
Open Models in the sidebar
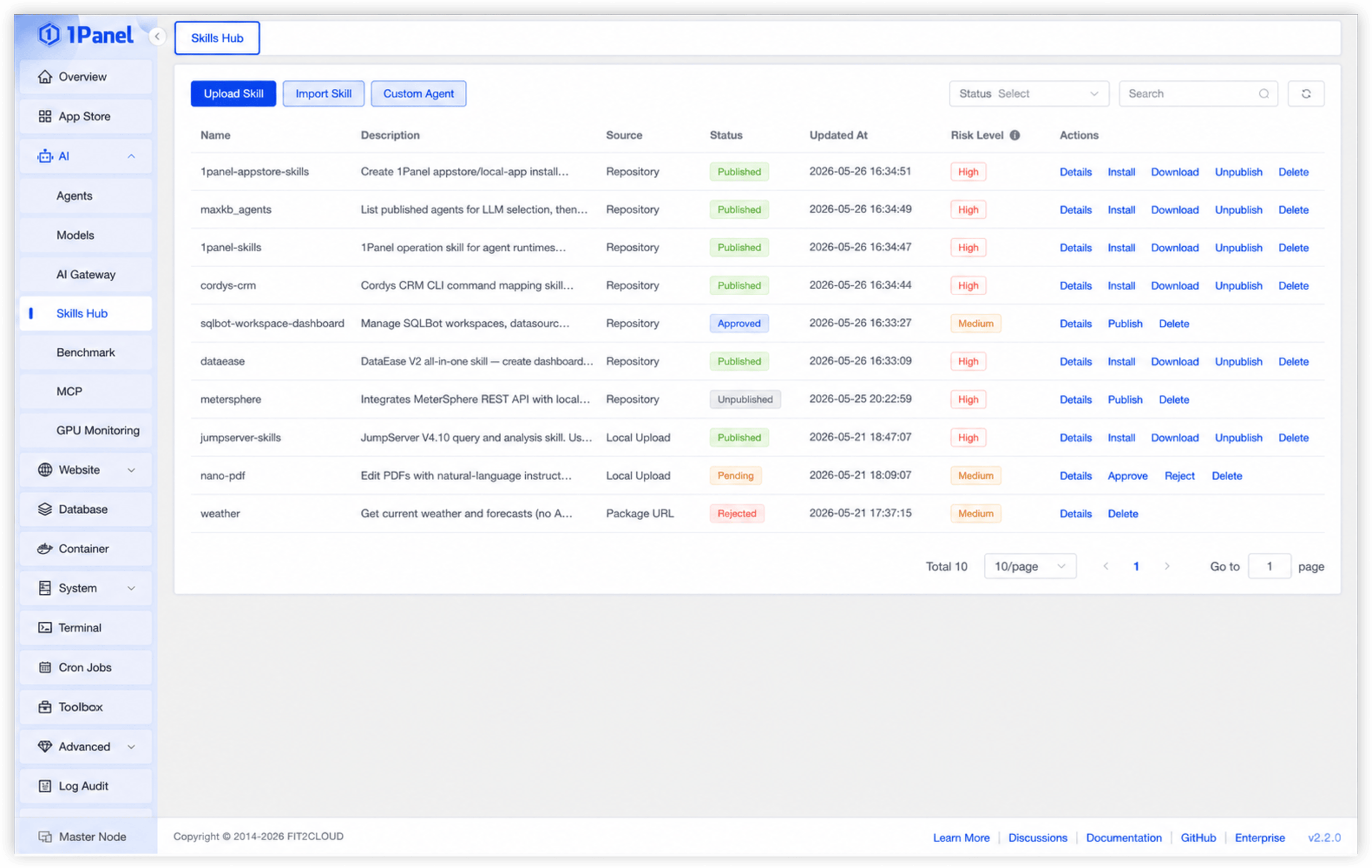pyautogui.click(x=86, y=235)
